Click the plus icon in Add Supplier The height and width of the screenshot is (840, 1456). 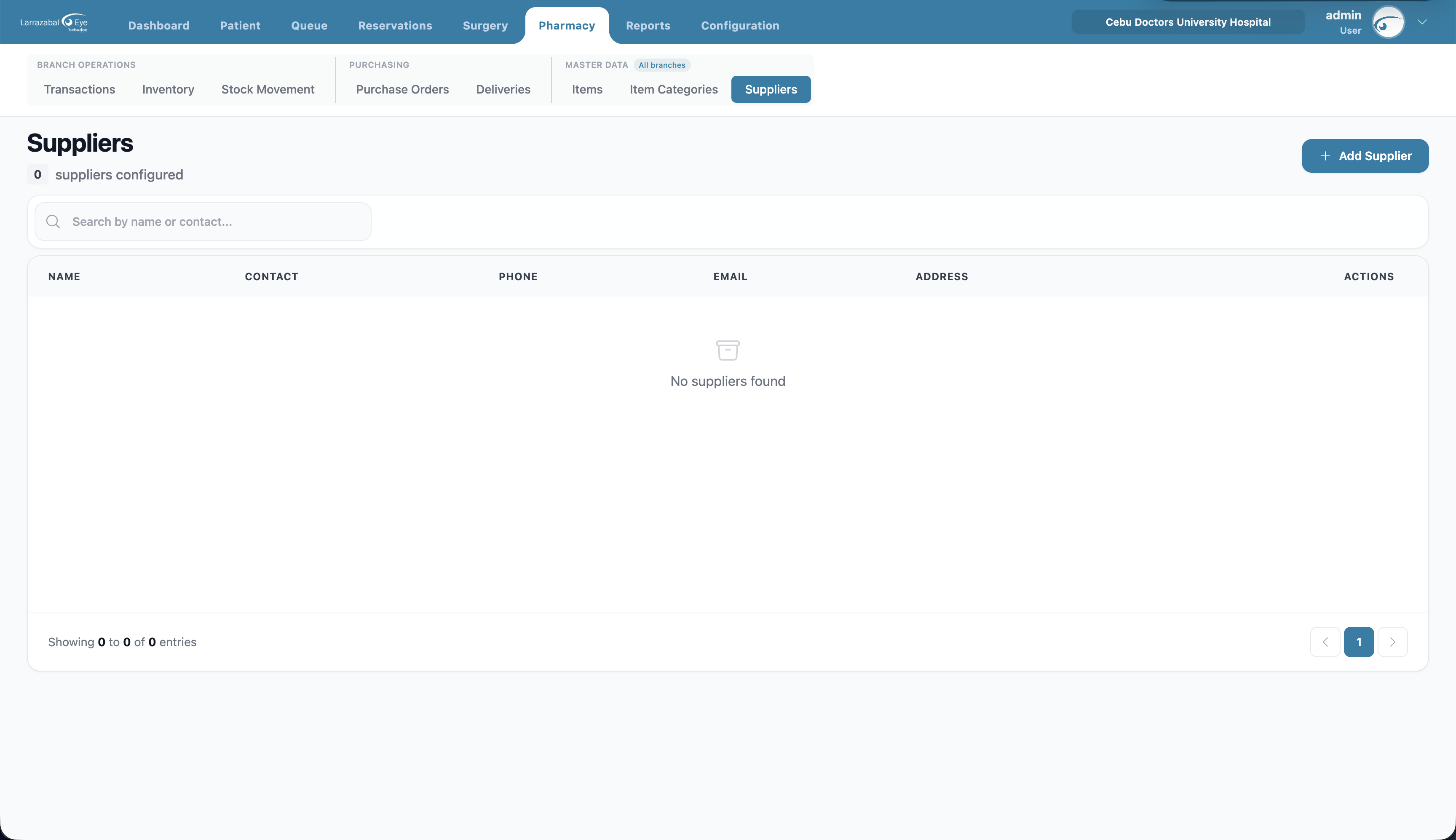coord(1325,156)
